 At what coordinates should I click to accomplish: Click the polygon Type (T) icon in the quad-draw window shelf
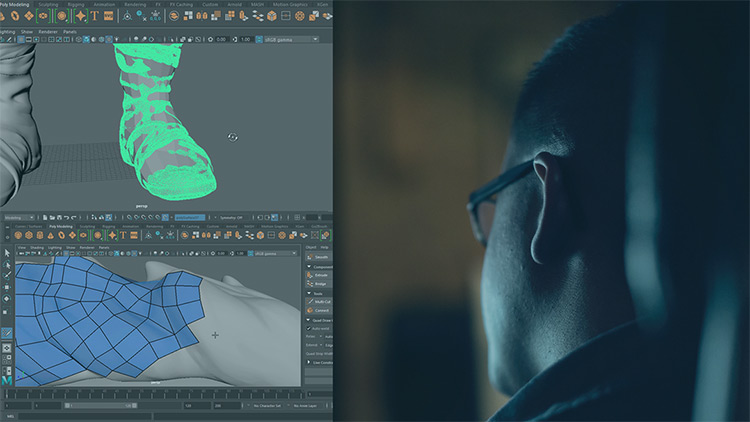coord(123,235)
